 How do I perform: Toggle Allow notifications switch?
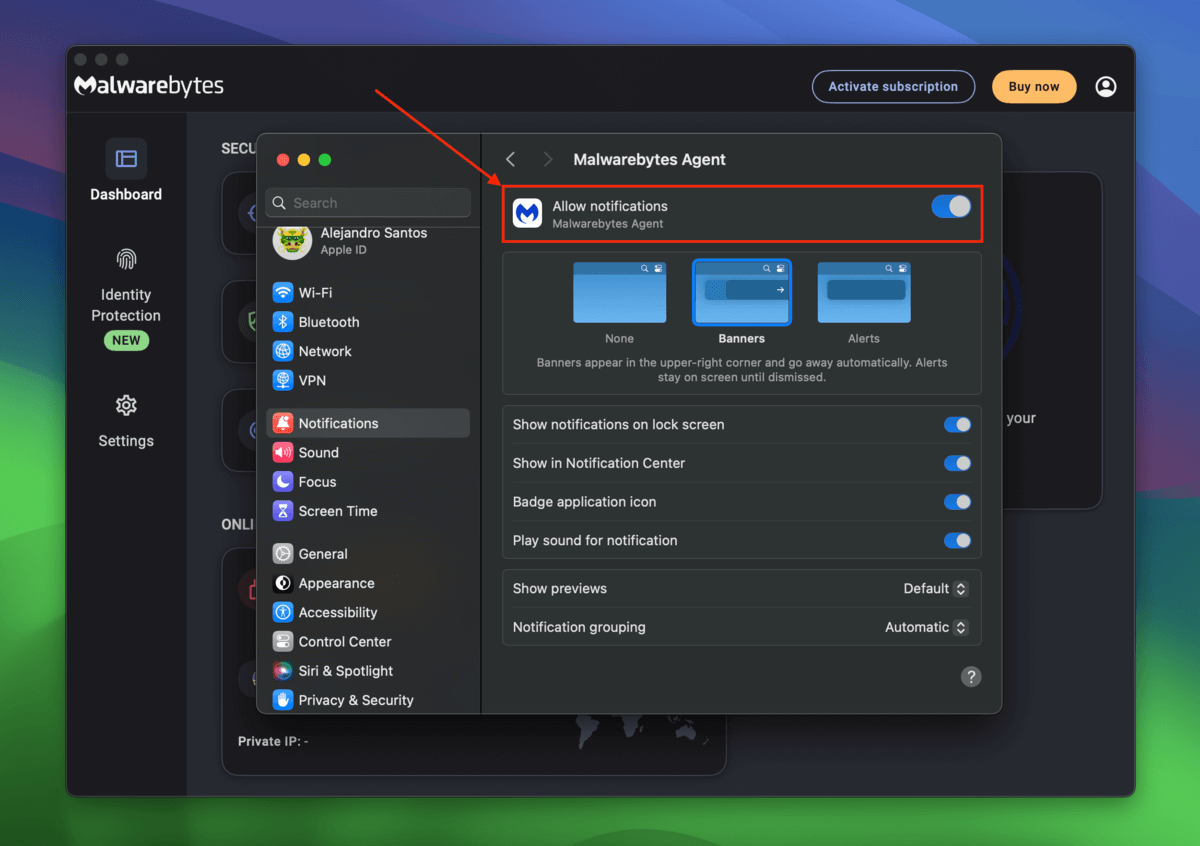[x=951, y=206]
